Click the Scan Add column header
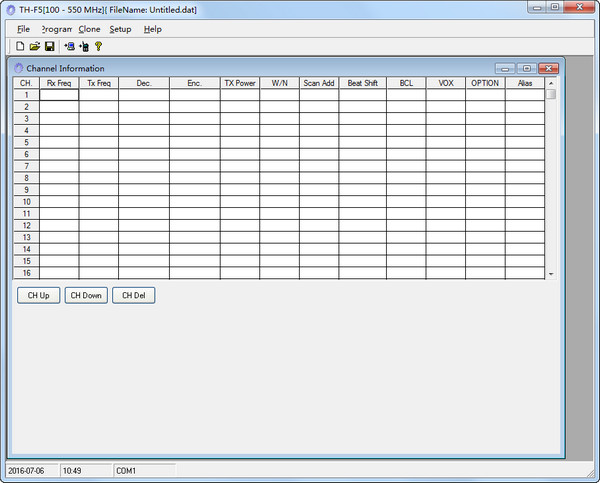 [x=319, y=83]
